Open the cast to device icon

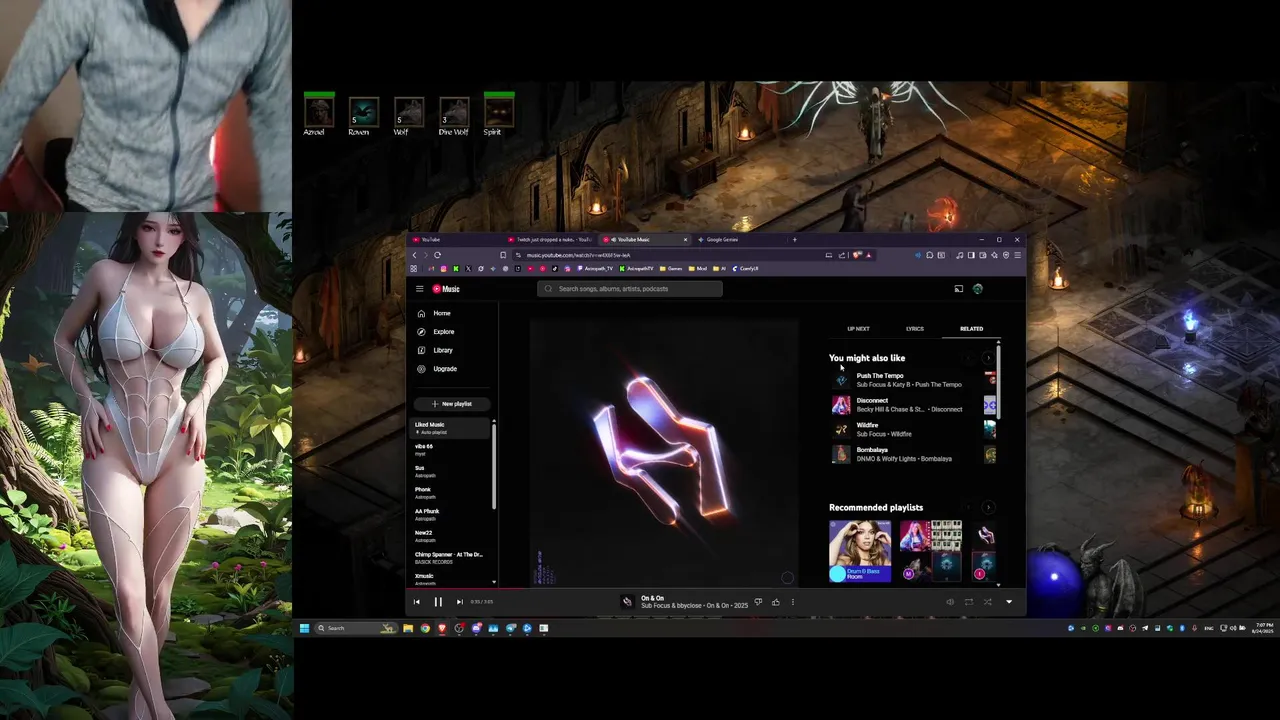(x=958, y=289)
